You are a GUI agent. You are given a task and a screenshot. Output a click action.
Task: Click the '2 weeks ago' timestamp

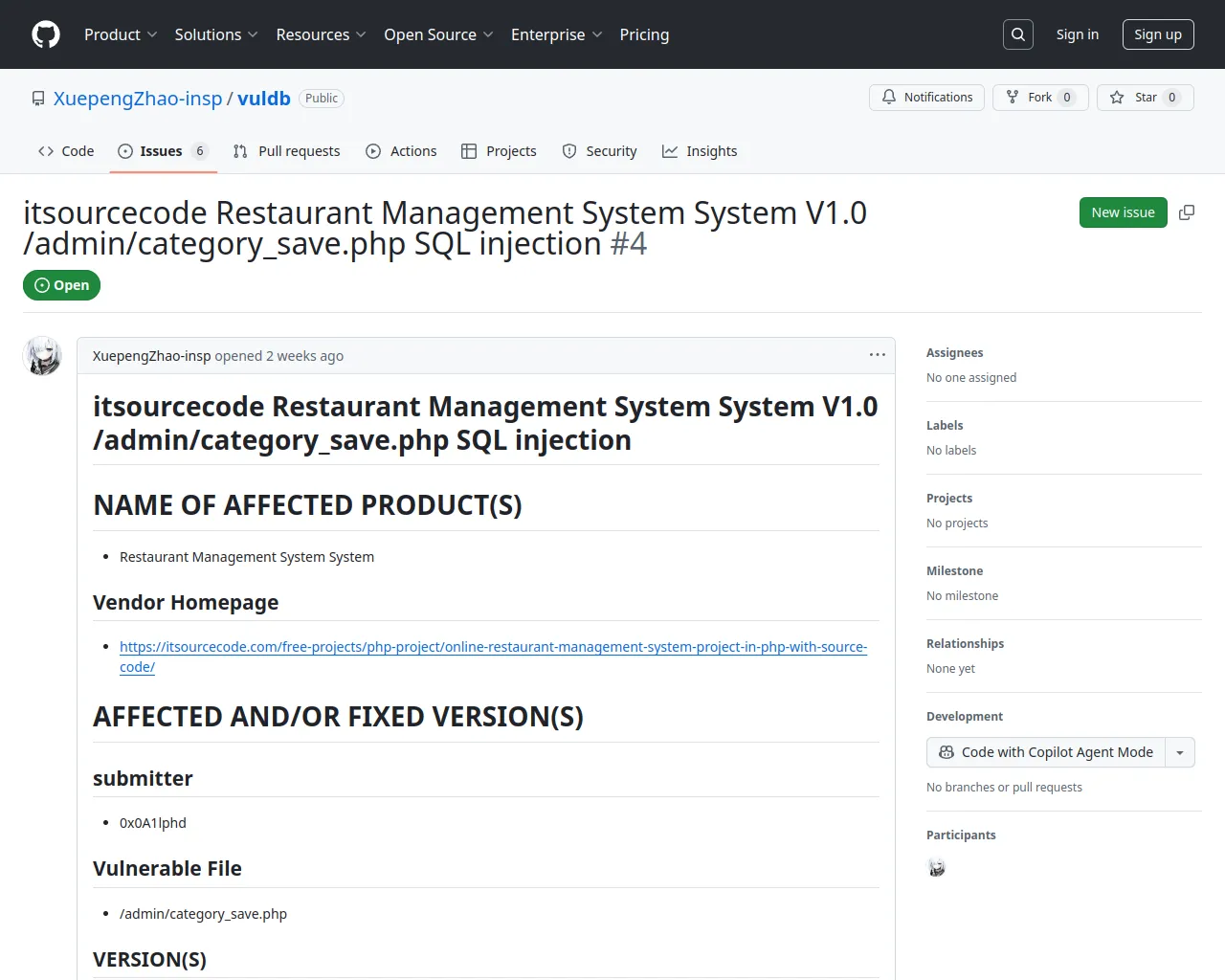click(304, 356)
